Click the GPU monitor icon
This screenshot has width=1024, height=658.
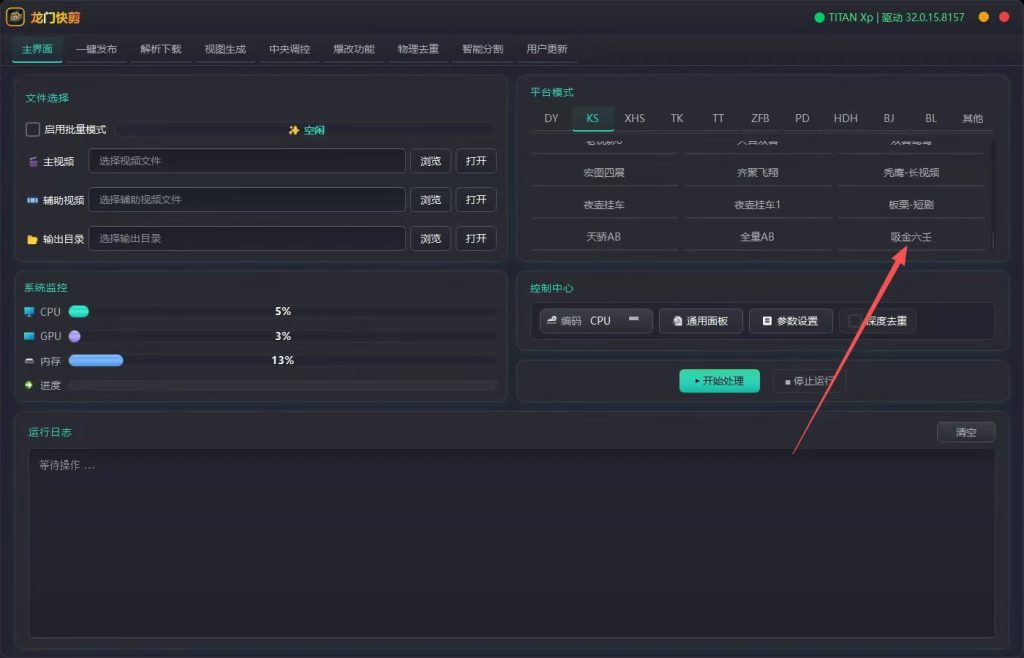[x=29, y=336]
